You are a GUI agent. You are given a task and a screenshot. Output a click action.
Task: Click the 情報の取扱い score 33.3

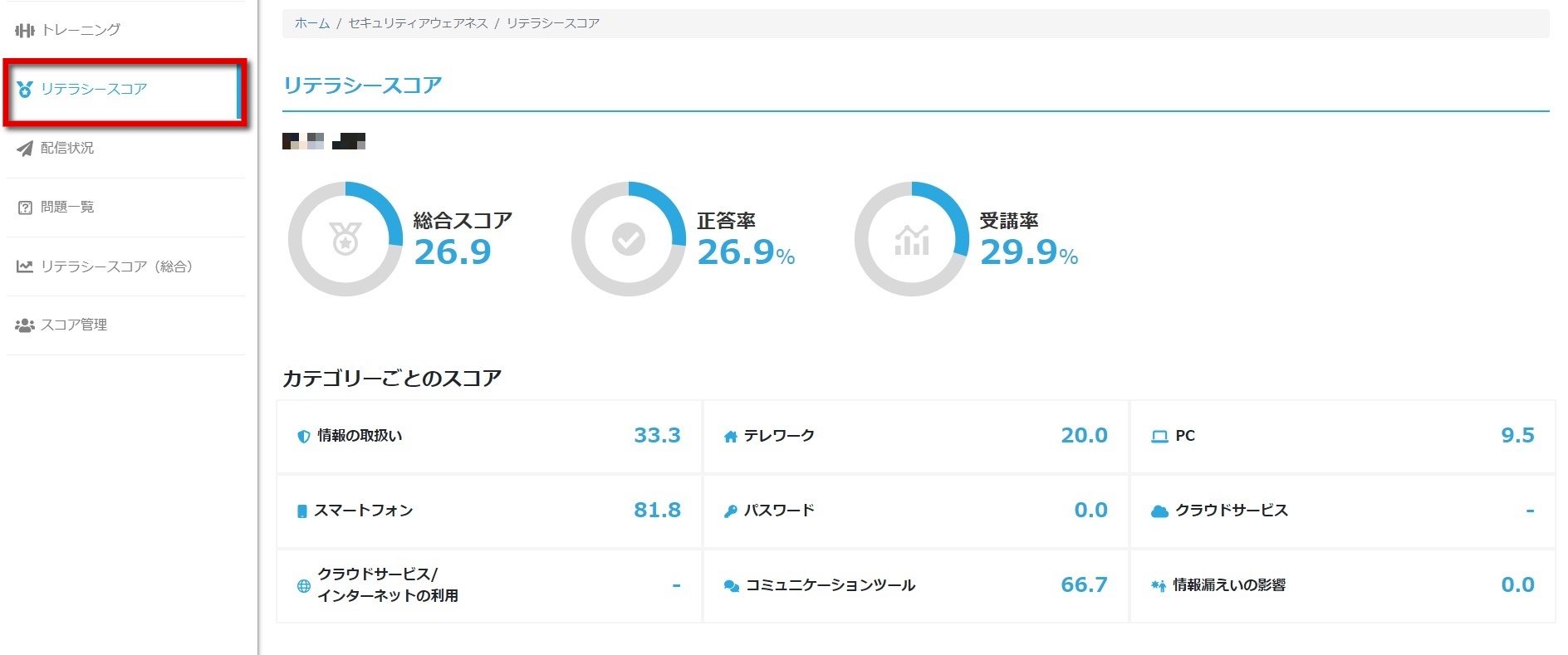click(x=657, y=436)
